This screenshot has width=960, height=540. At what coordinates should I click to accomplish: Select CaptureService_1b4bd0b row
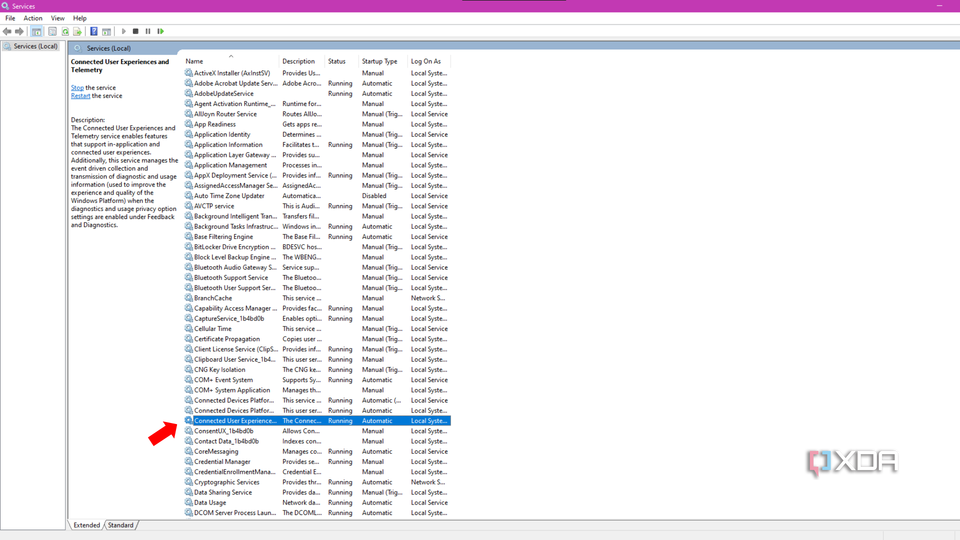[317, 319]
